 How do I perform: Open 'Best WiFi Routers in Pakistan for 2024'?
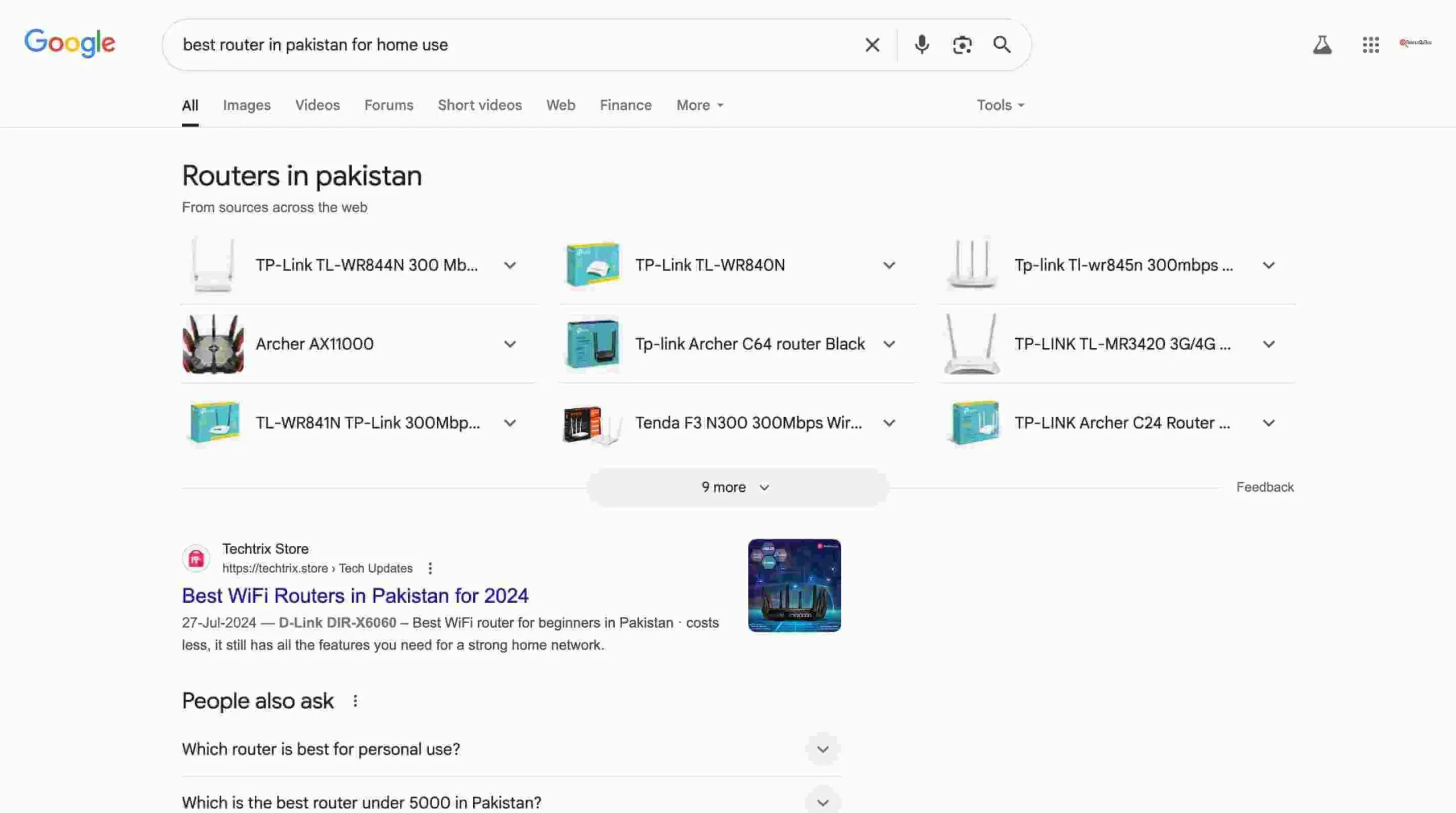pos(354,595)
